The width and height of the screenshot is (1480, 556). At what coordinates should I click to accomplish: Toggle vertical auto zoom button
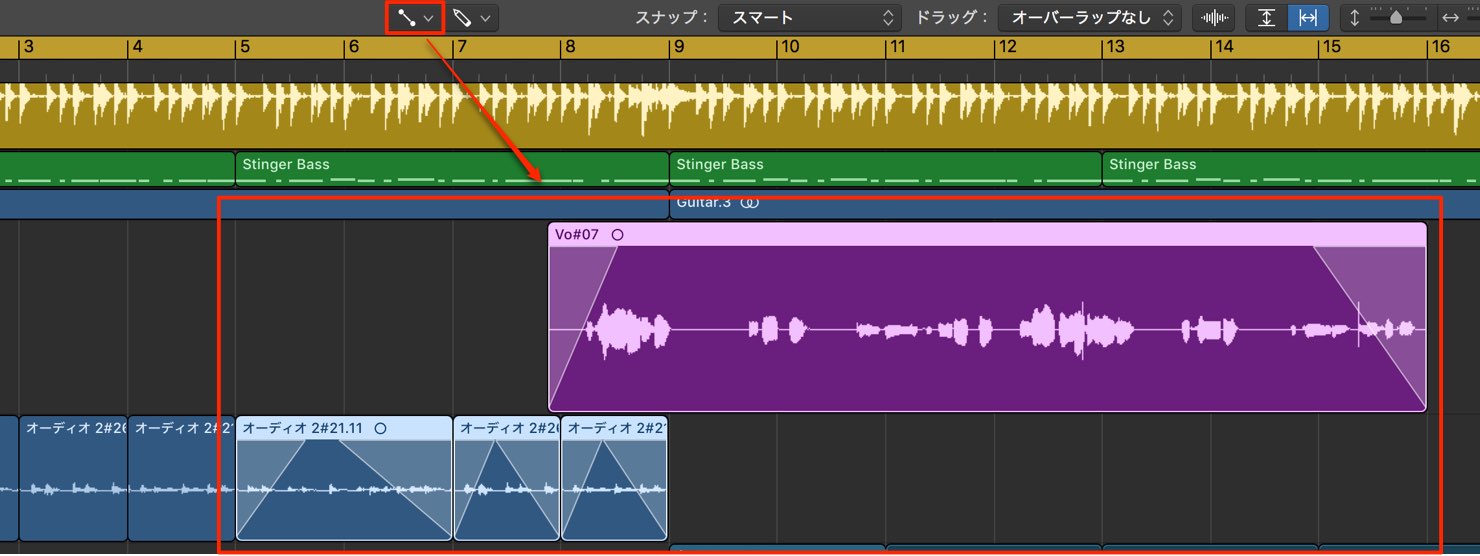[x=1266, y=17]
